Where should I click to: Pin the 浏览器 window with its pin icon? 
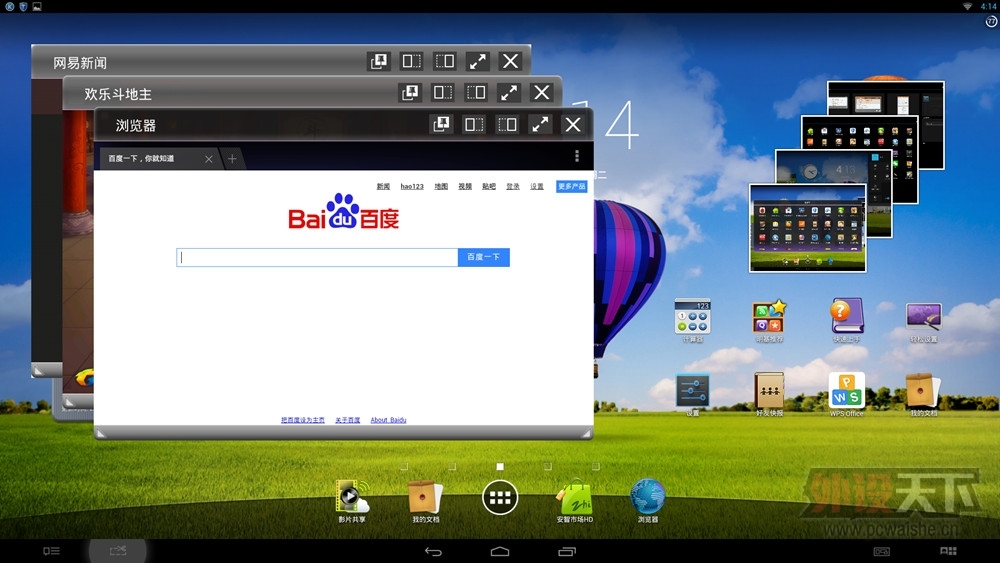click(441, 124)
